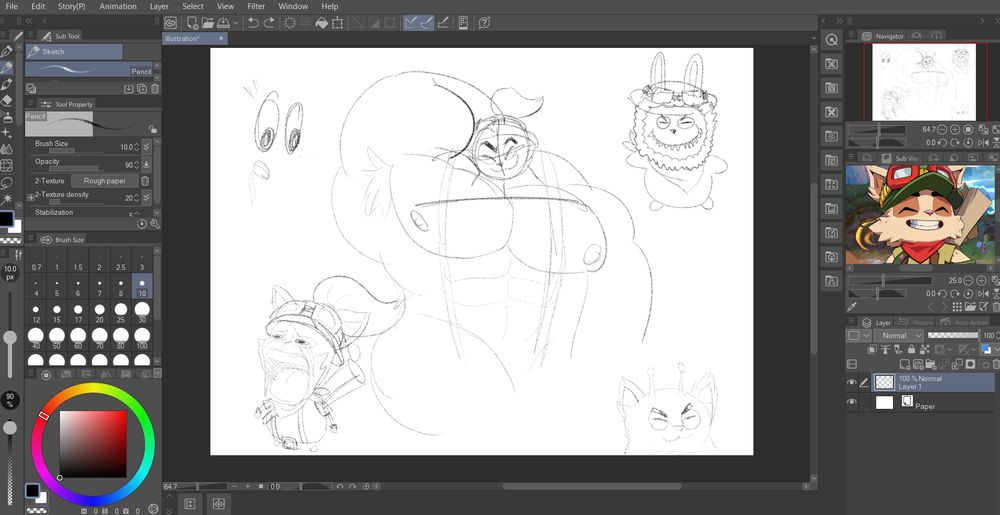
Task: Create a new raster layer
Action: point(906,365)
